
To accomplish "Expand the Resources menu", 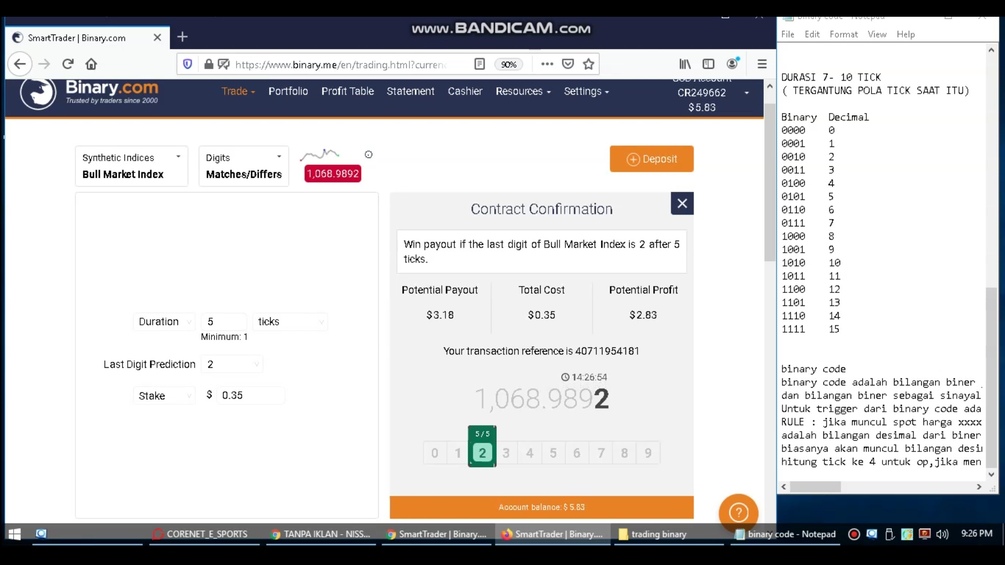I will pyautogui.click(x=523, y=92).
